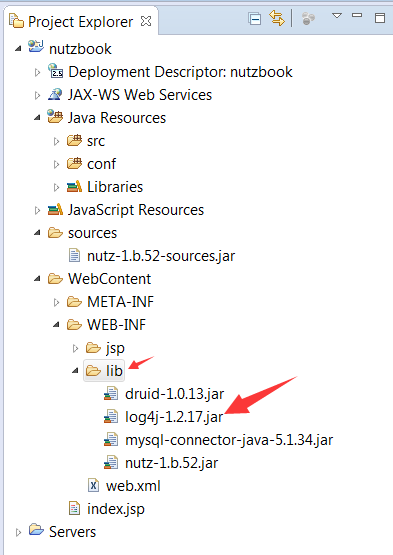
Task: Select the Libraries label
Action: [x=115, y=187]
